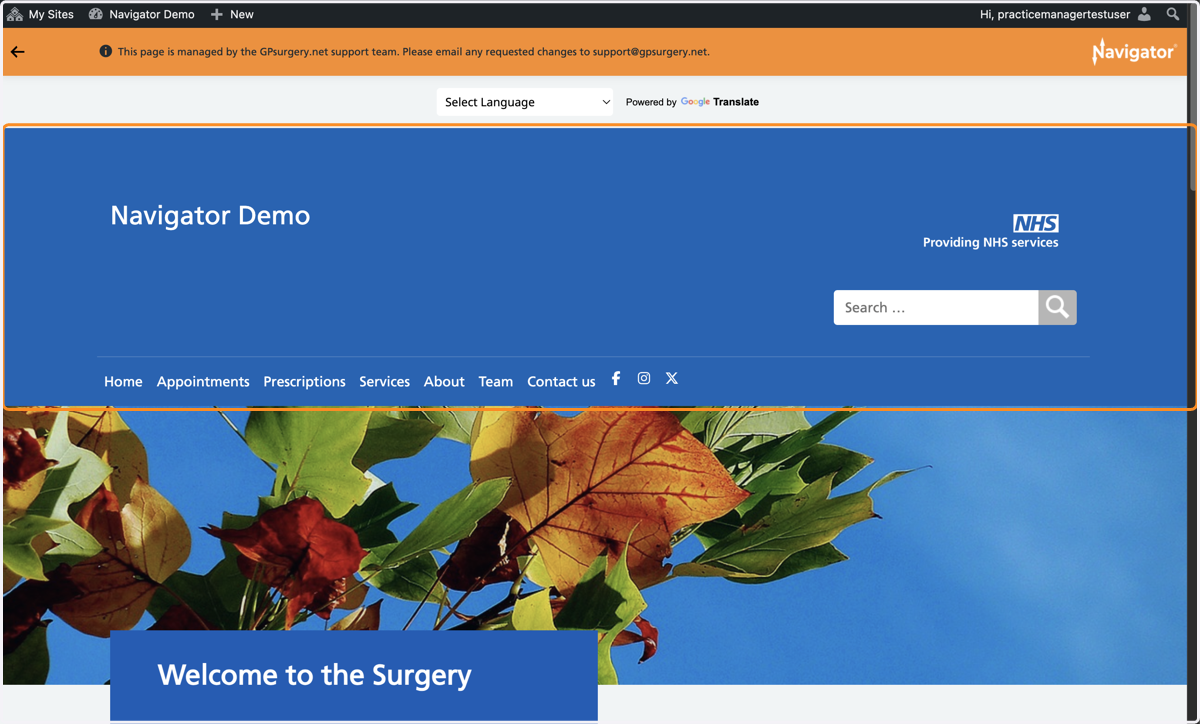Screen dimensions: 1200x724
Task: Click Welcome to the Surgery heading
Action: point(314,675)
